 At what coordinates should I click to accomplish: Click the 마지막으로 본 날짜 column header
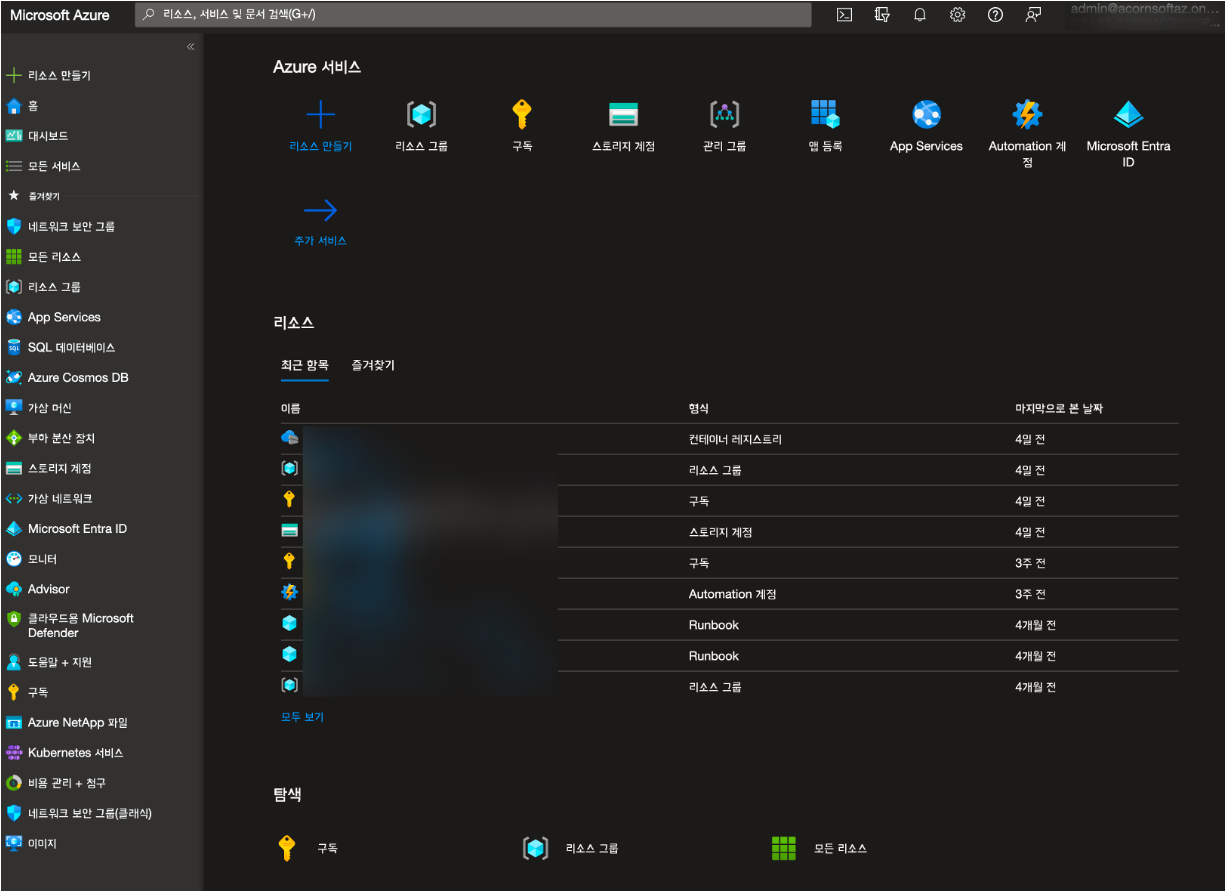(x=1059, y=408)
